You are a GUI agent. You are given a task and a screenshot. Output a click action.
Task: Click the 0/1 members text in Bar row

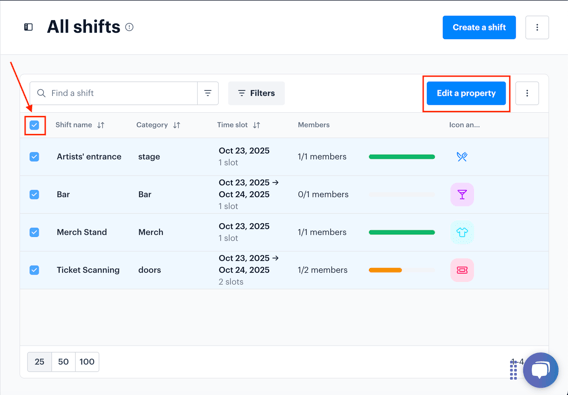pos(323,195)
